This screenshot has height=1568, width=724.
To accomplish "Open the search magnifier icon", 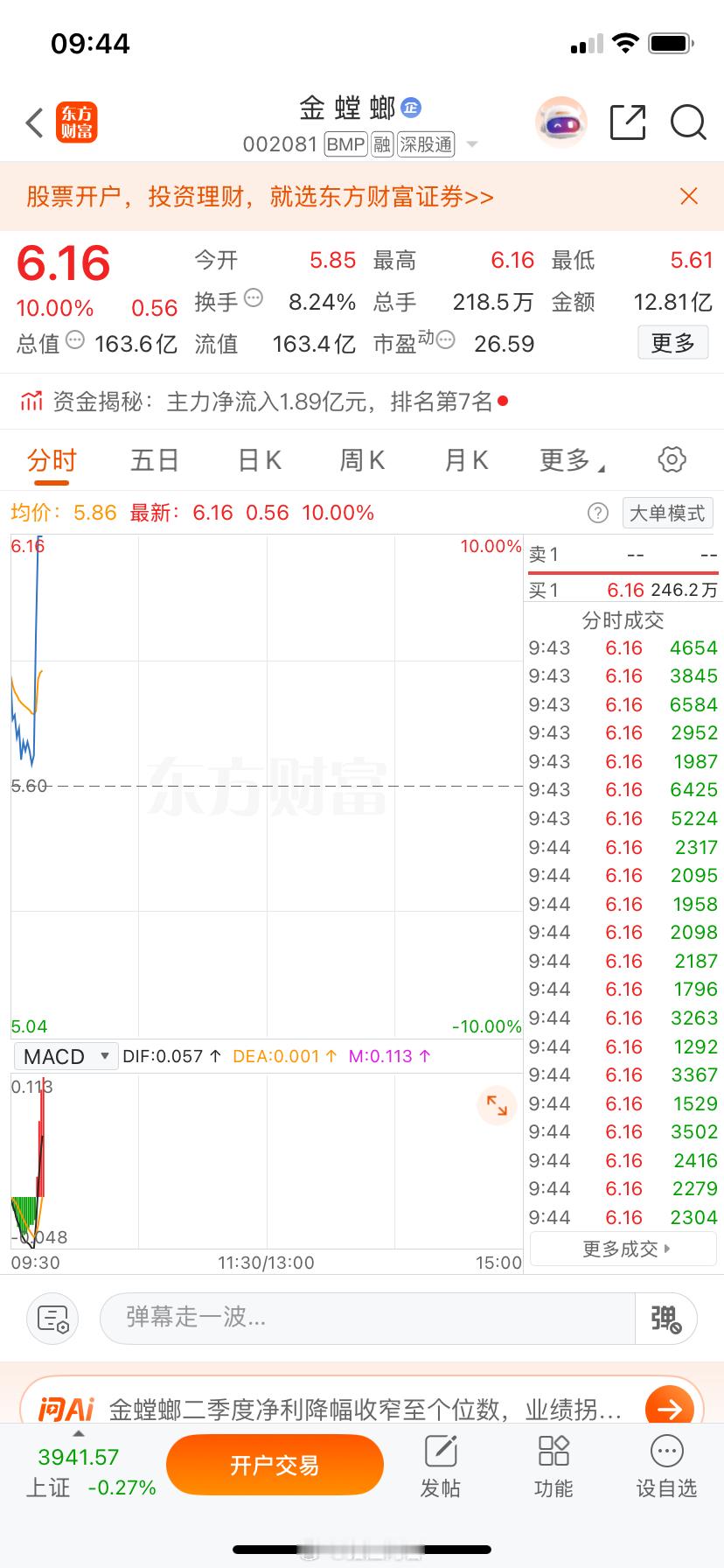I will [x=688, y=122].
